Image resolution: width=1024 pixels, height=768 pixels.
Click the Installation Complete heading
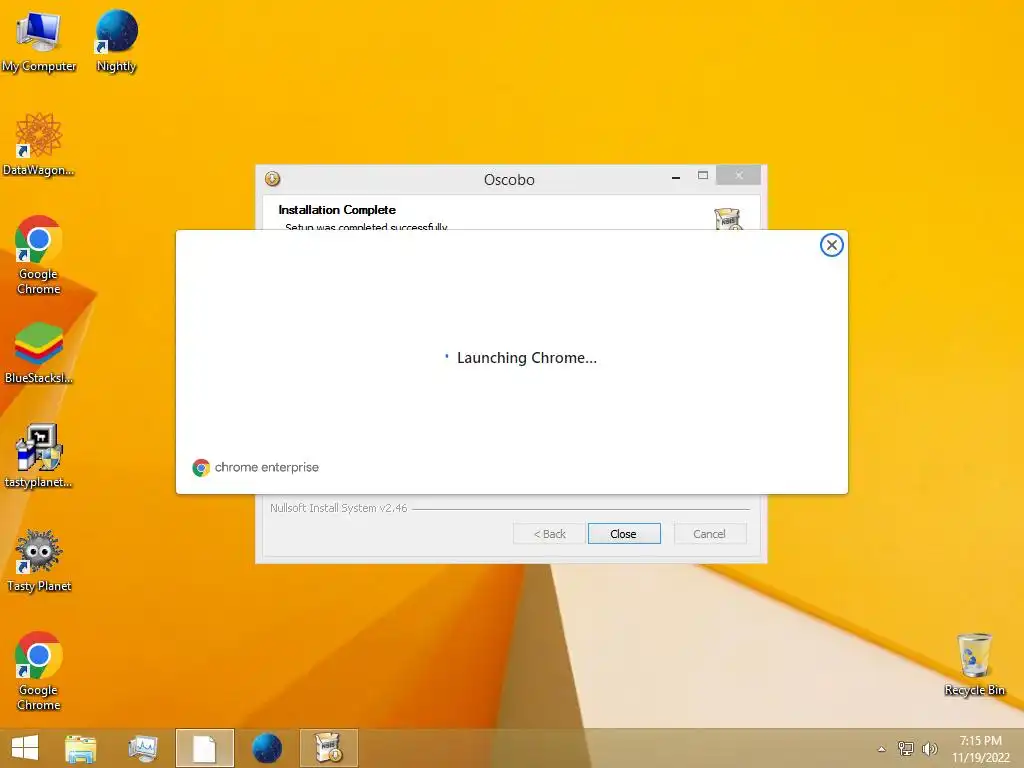click(337, 210)
